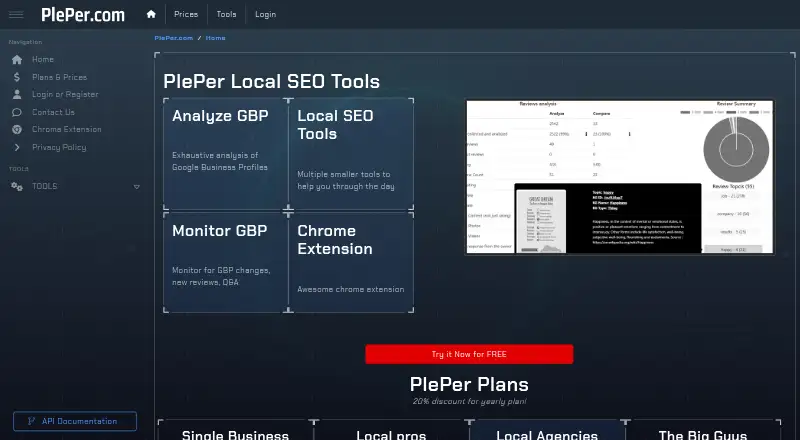Click the speech bubble Contact Us icon
800x440 pixels.
click(17, 112)
